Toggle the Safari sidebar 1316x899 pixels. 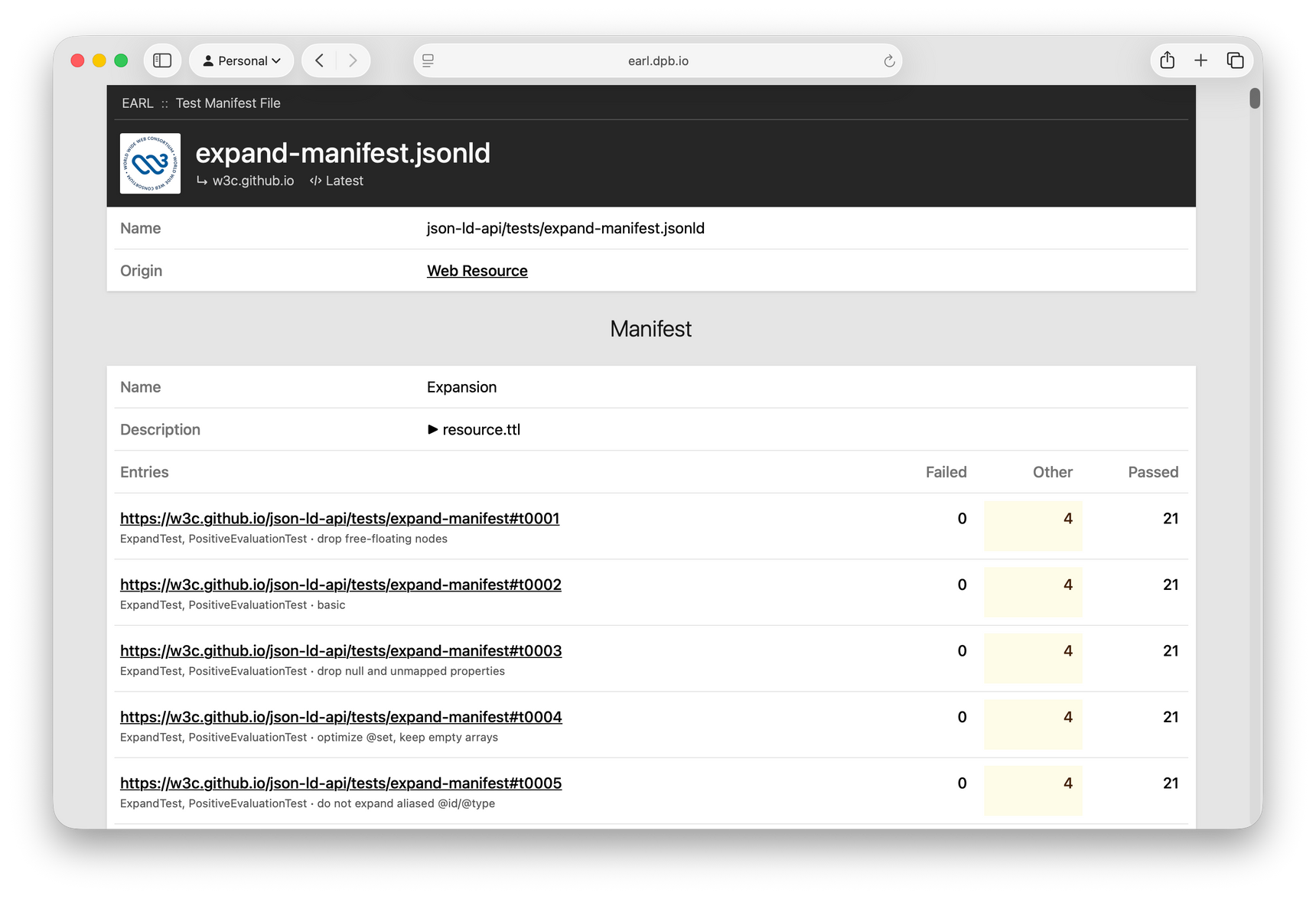coord(162,60)
